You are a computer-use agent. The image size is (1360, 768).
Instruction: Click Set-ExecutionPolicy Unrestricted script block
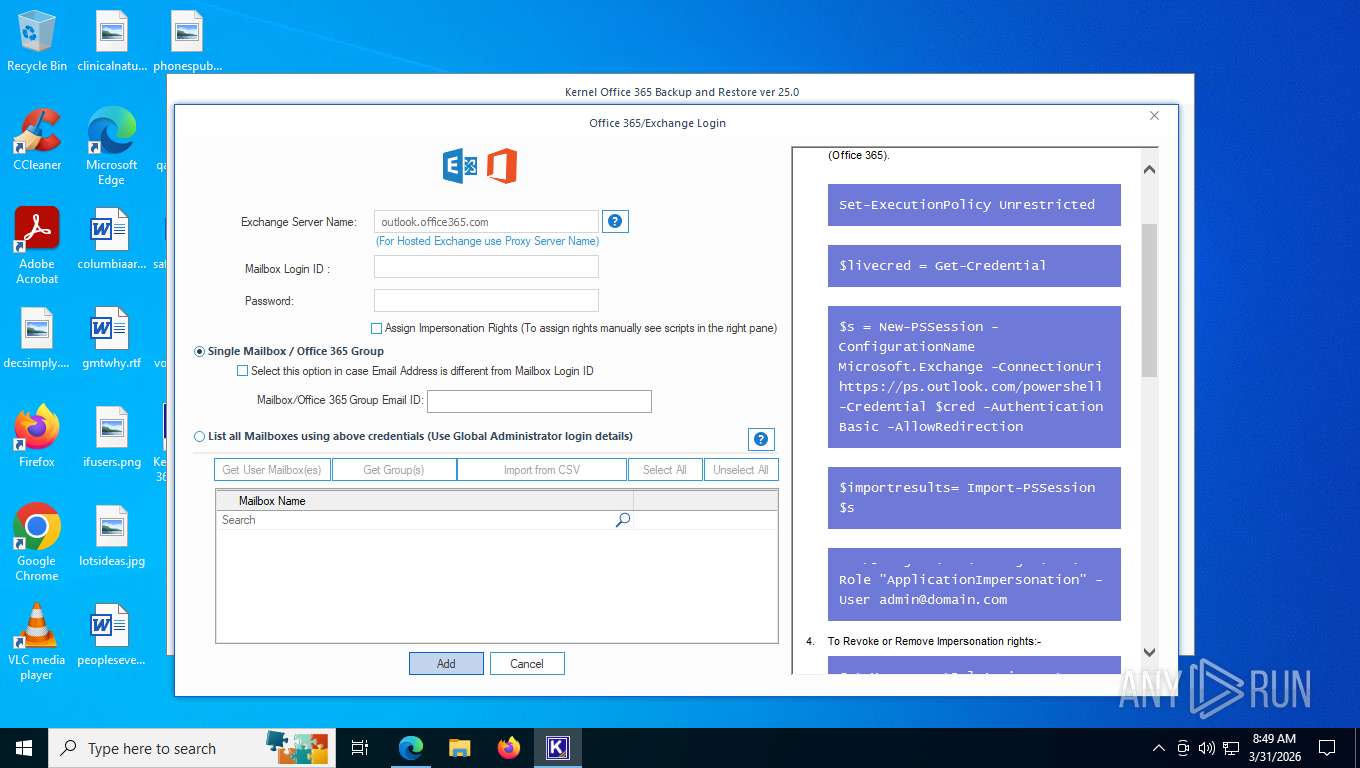[x=974, y=205]
